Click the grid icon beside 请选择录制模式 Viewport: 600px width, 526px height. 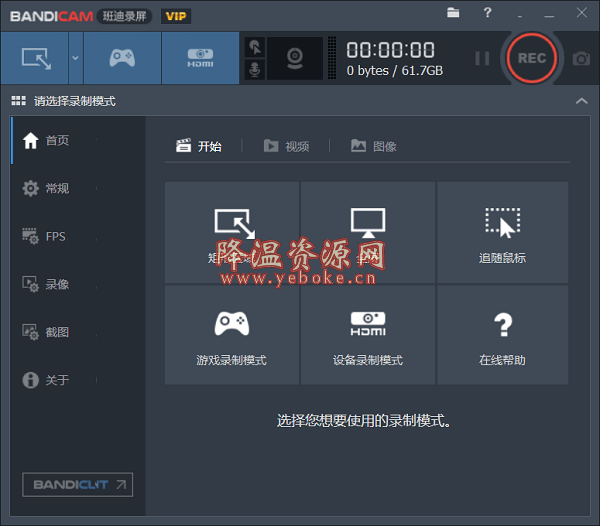[19, 101]
